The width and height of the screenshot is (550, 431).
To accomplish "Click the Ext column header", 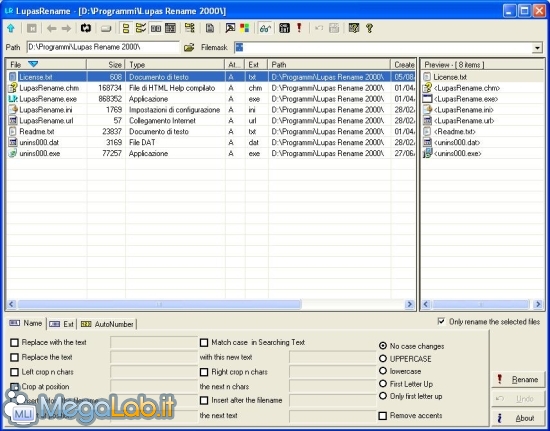I will [256, 65].
